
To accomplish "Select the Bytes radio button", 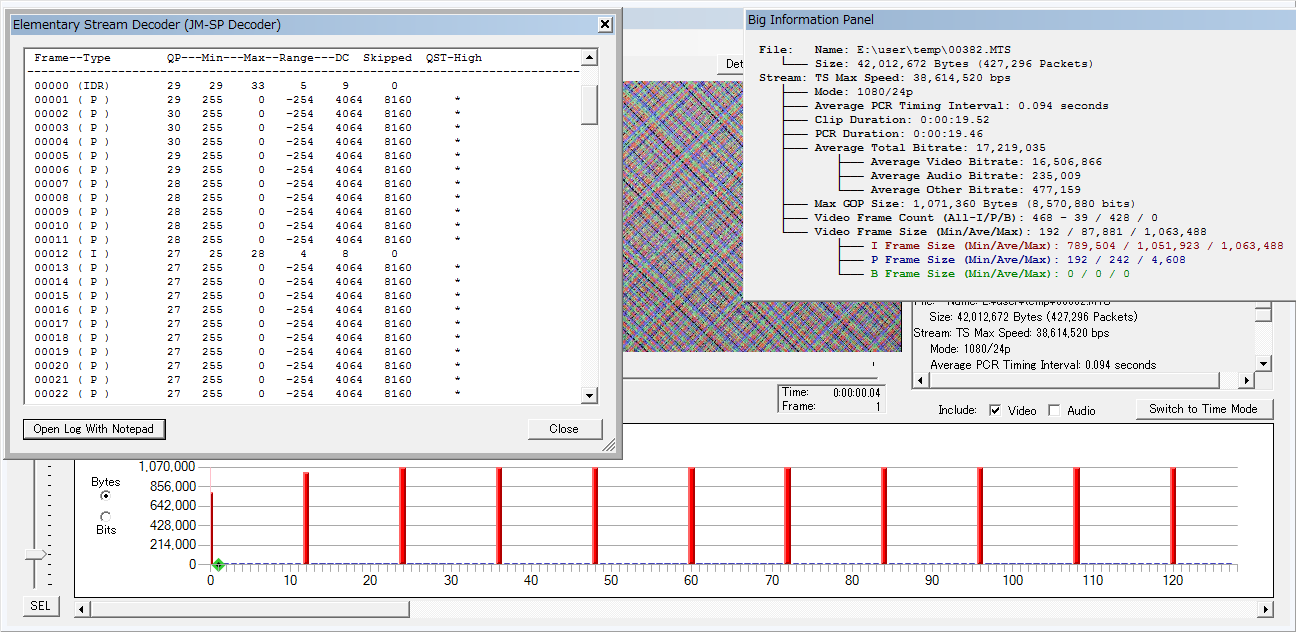I will [106, 495].
